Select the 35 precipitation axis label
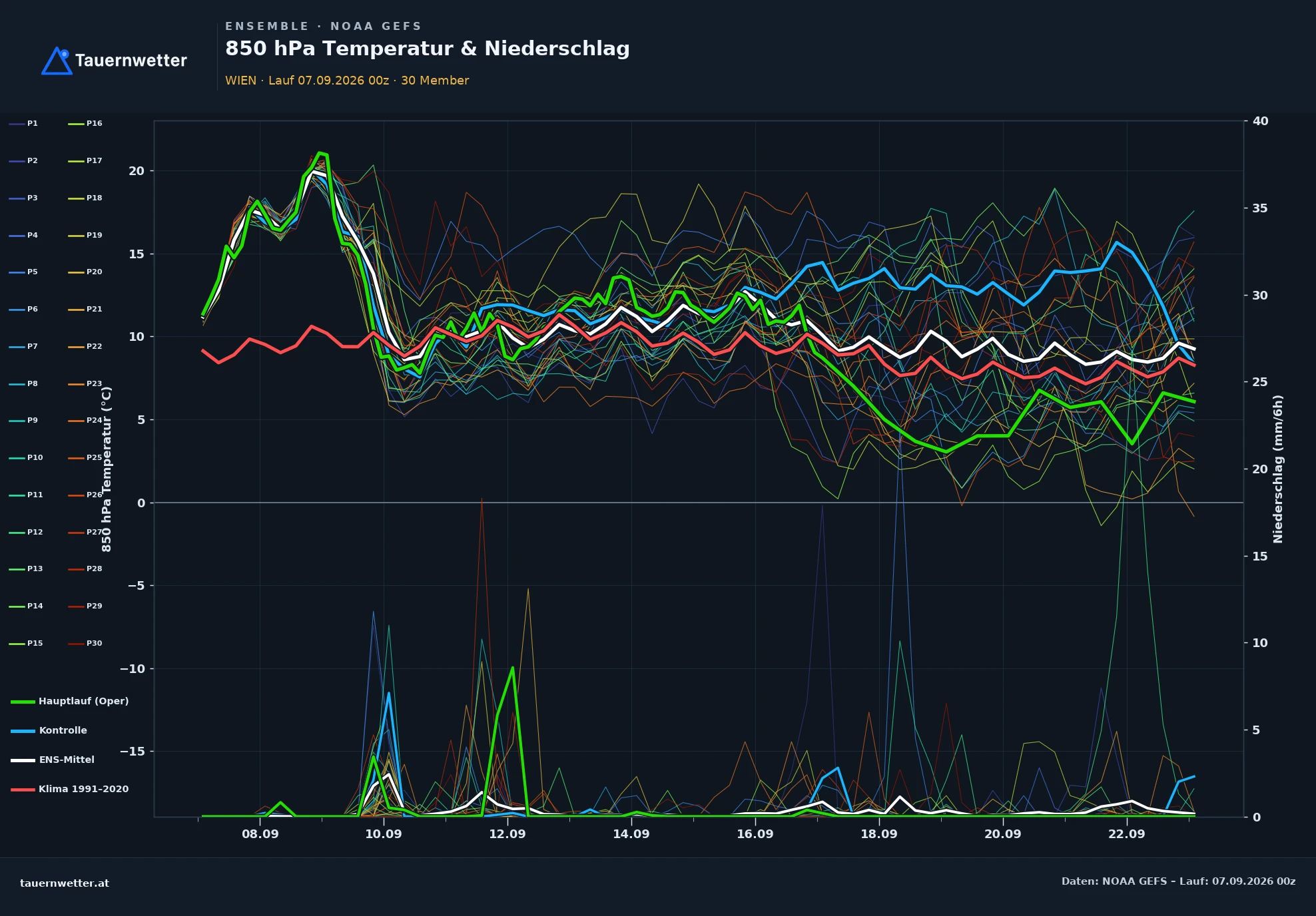 point(1261,209)
